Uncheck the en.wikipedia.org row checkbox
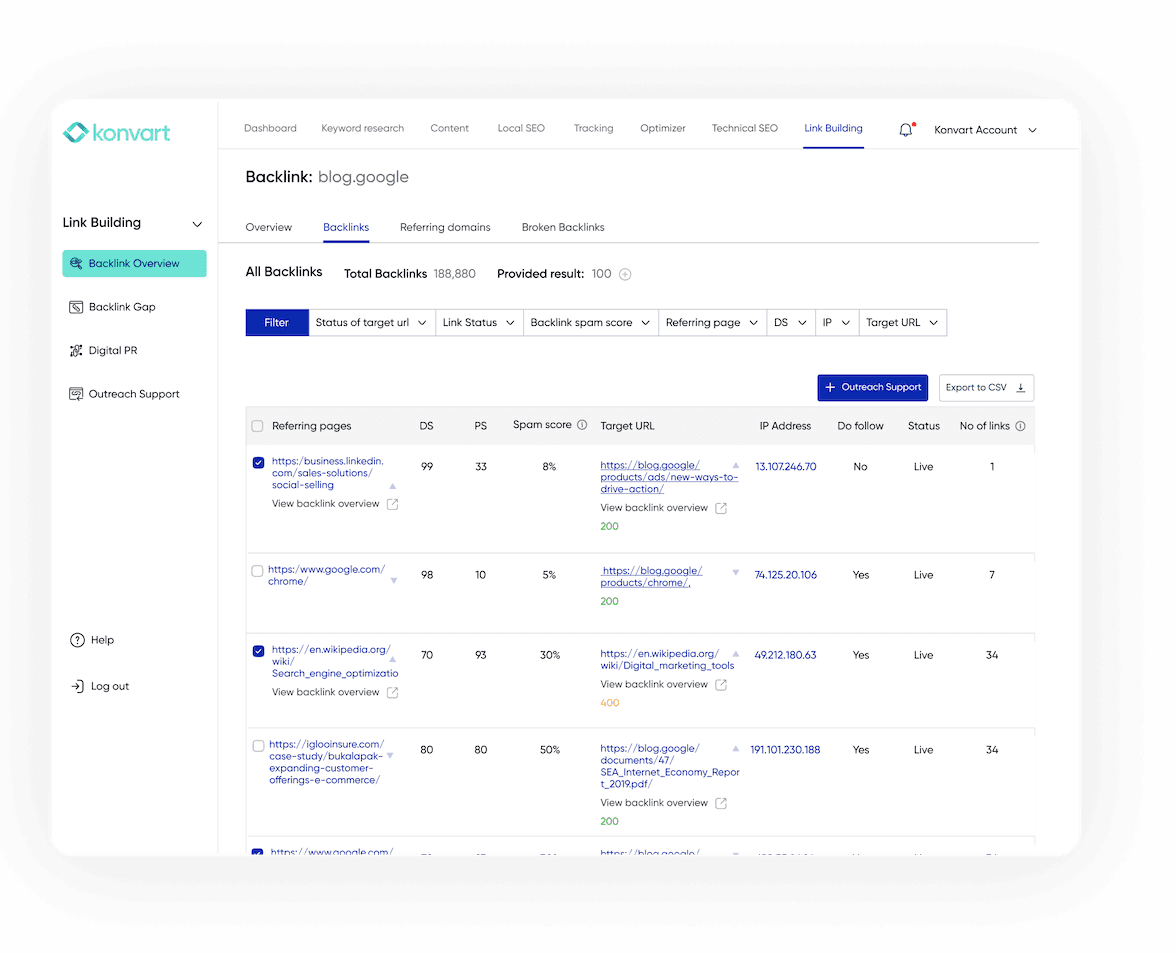 (258, 651)
